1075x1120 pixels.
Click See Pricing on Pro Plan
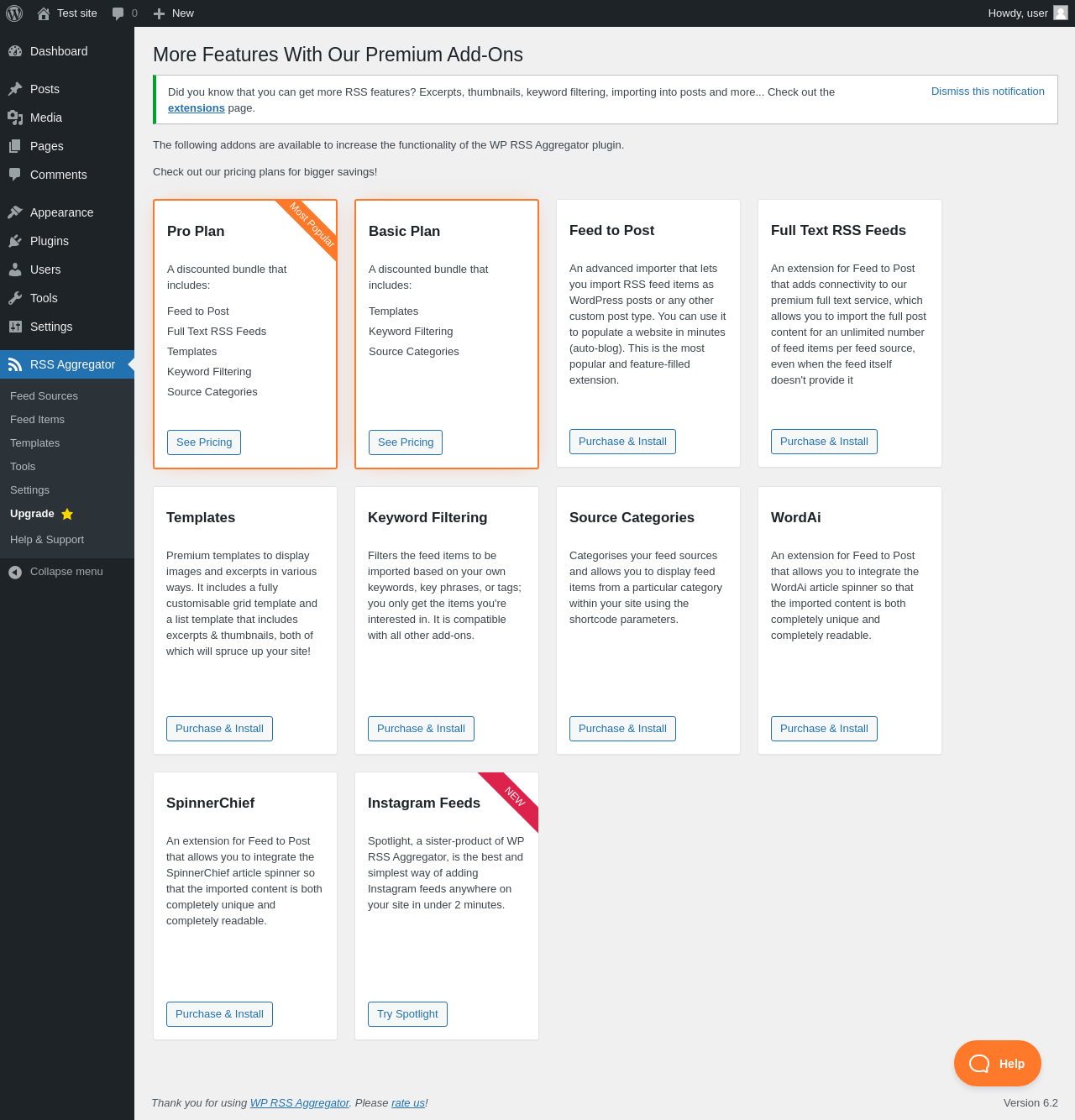click(x=204, y=442)
